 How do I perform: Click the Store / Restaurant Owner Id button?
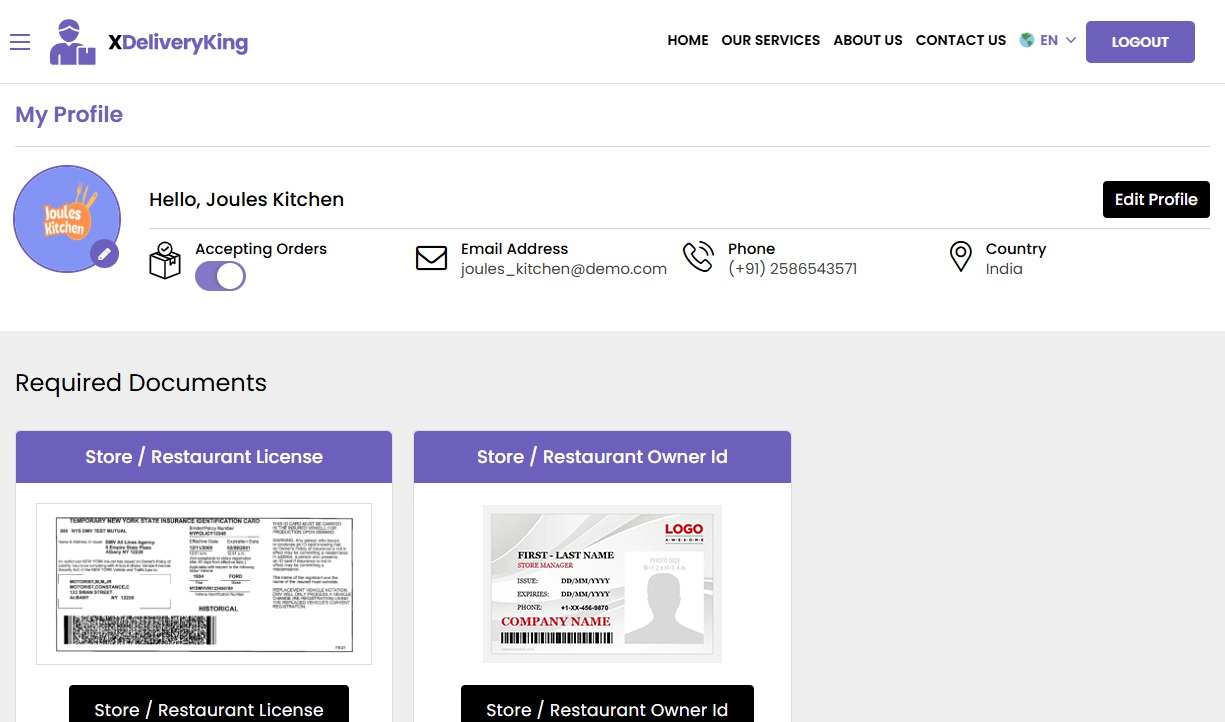coord(607,709)
